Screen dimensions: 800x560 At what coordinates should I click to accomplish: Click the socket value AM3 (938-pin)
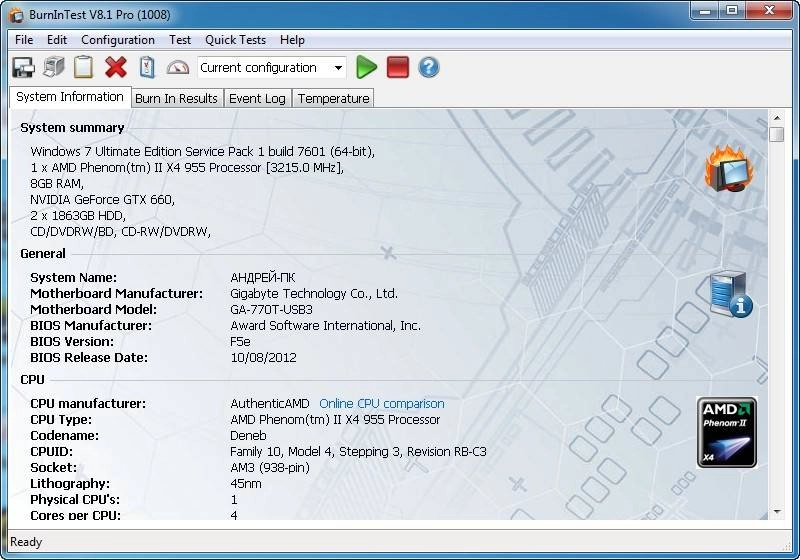click(x=270, y=468)
